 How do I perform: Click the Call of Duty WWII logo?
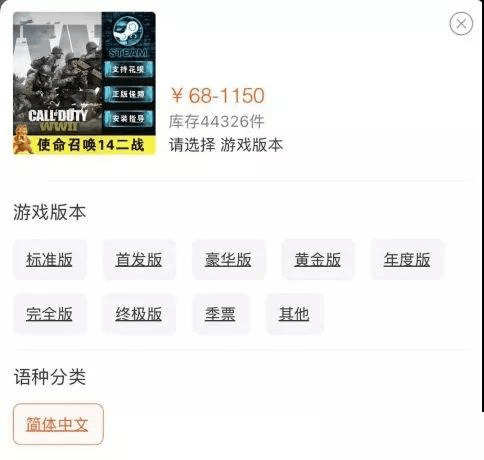tap(58, 121)
